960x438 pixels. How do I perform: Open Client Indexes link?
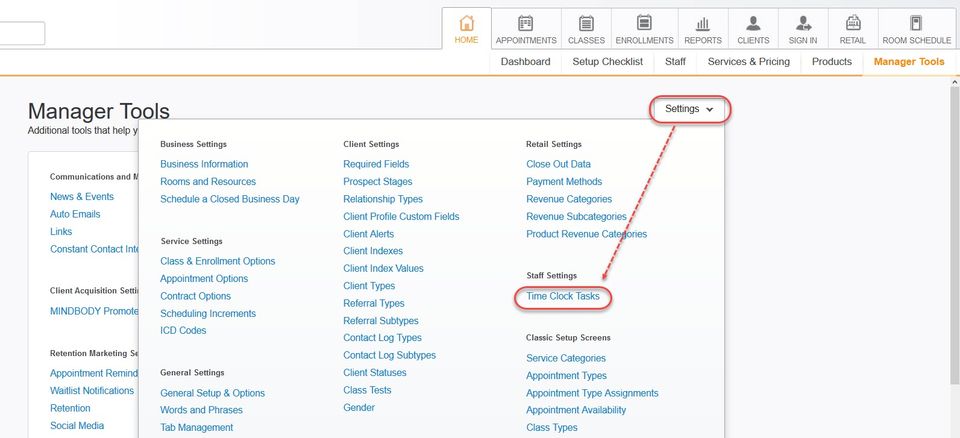click(373, 251)
